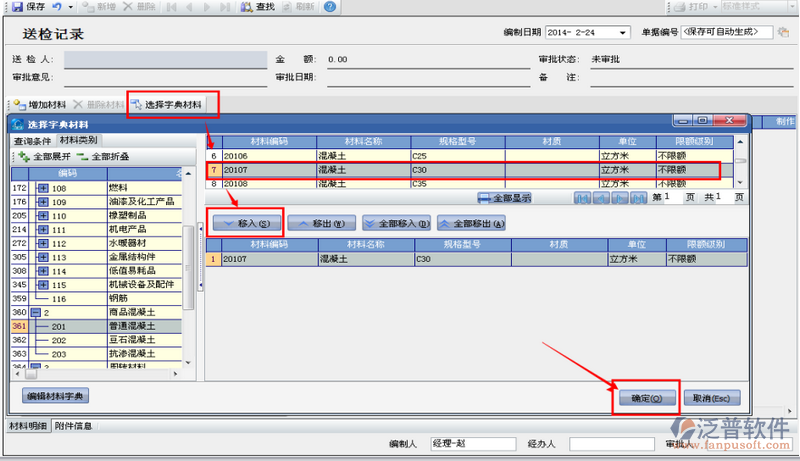Screen dimensions: 800x461
Task: Click the 刷新 refresh button
Action: pos(298,7)
